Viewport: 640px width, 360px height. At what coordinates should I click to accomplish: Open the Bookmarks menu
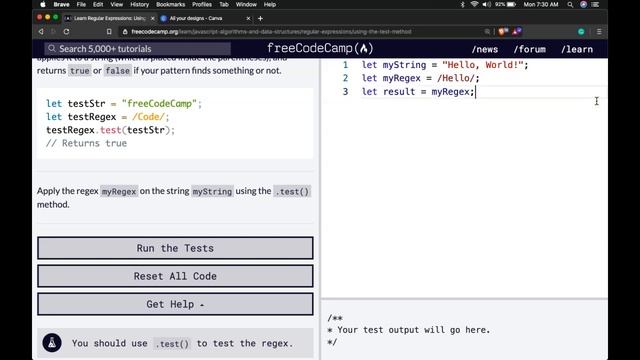click(x=171, y=4)
